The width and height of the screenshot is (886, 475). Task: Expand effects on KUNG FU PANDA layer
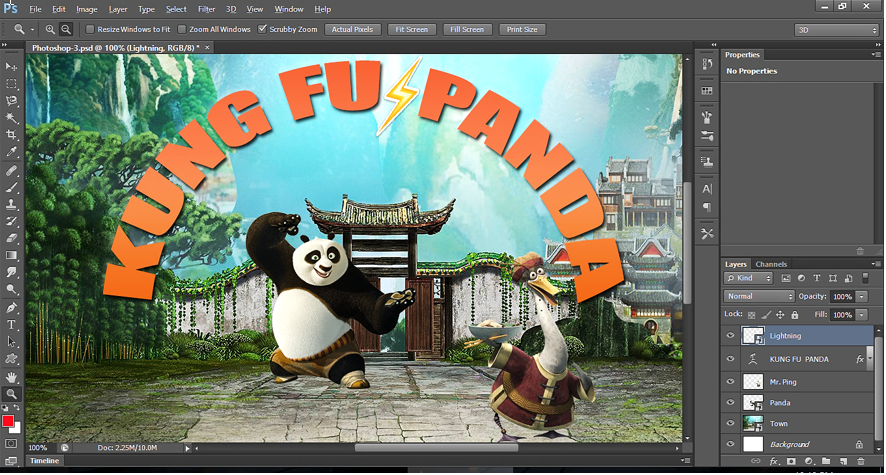[870, 359]
